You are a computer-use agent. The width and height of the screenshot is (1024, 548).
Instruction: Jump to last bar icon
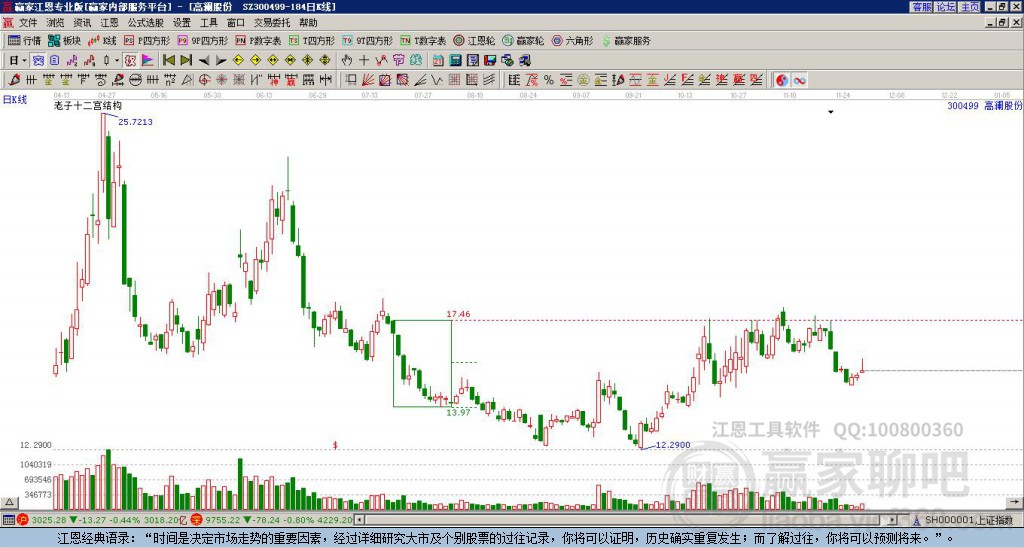186,61
